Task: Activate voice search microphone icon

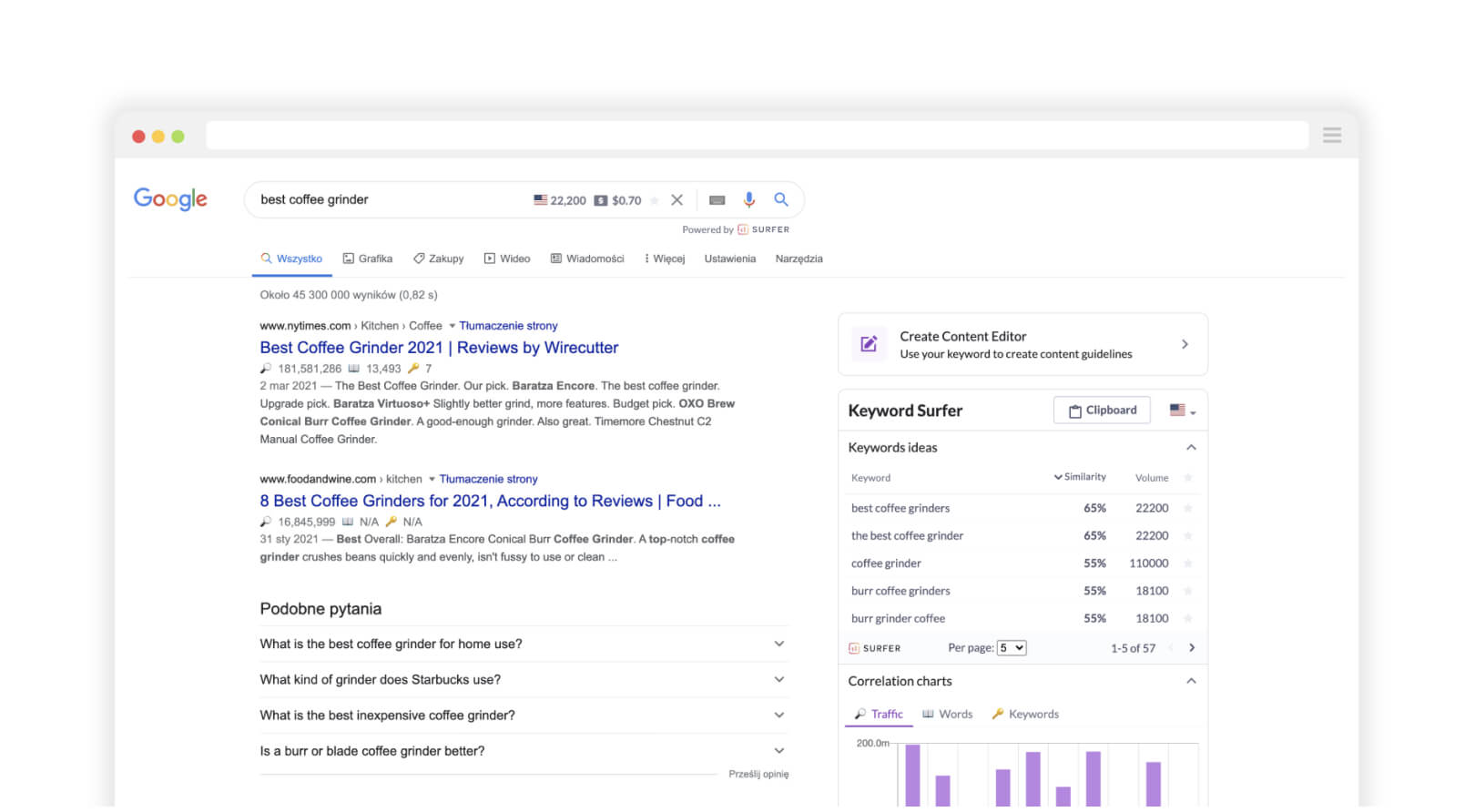Action: pyautogui.click(x=748, y=199)
